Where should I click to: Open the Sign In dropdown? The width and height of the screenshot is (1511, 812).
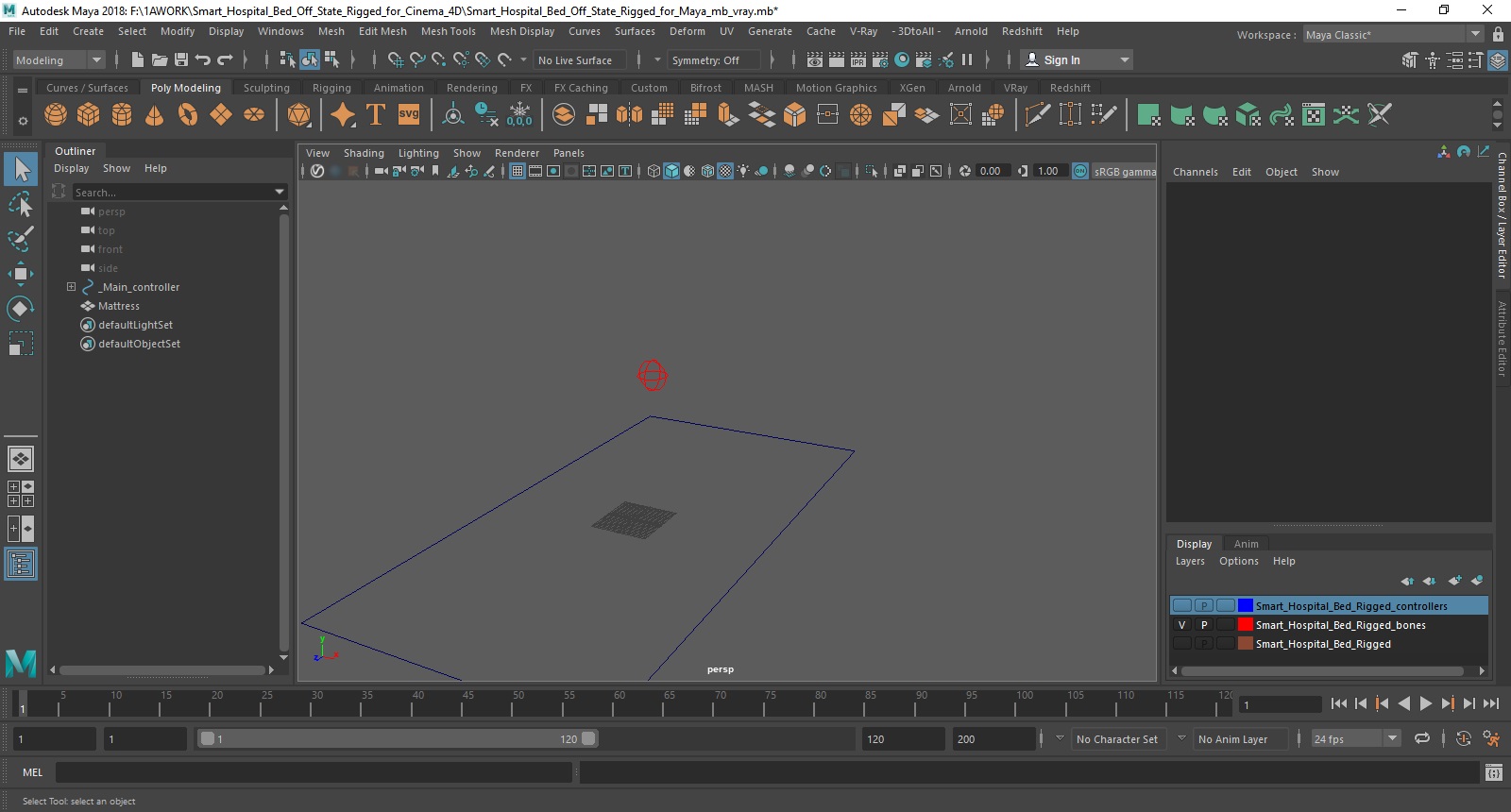click(1078, 59)
